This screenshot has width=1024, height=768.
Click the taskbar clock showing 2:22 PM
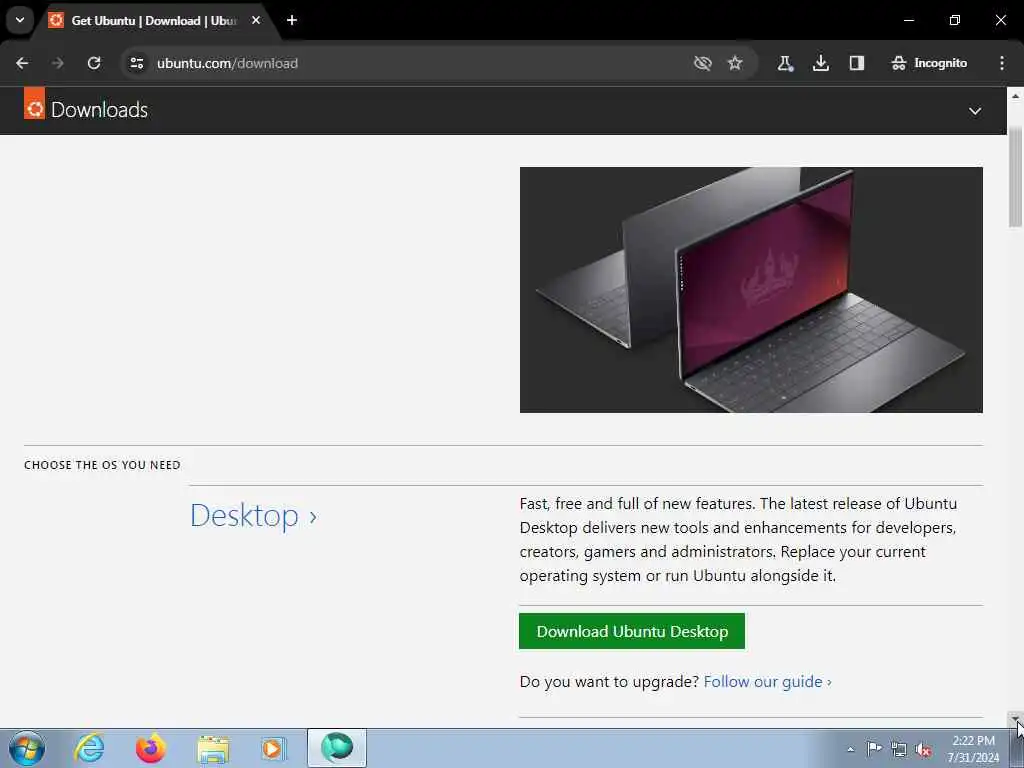(973, 749)
